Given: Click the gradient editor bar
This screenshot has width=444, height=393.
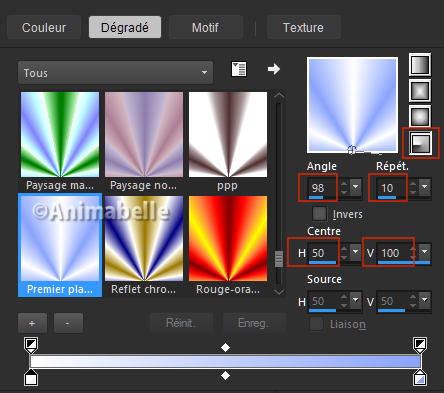Looking at the screenshot, I should point(225,361).
